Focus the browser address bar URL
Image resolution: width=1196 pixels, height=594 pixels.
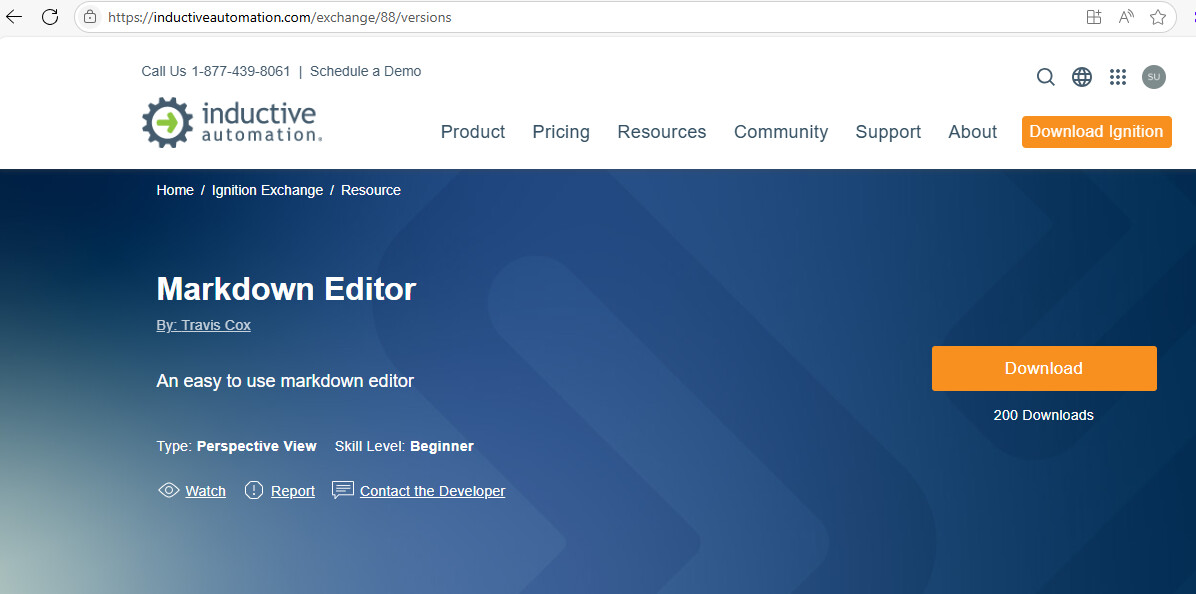(x=280, y=17)
